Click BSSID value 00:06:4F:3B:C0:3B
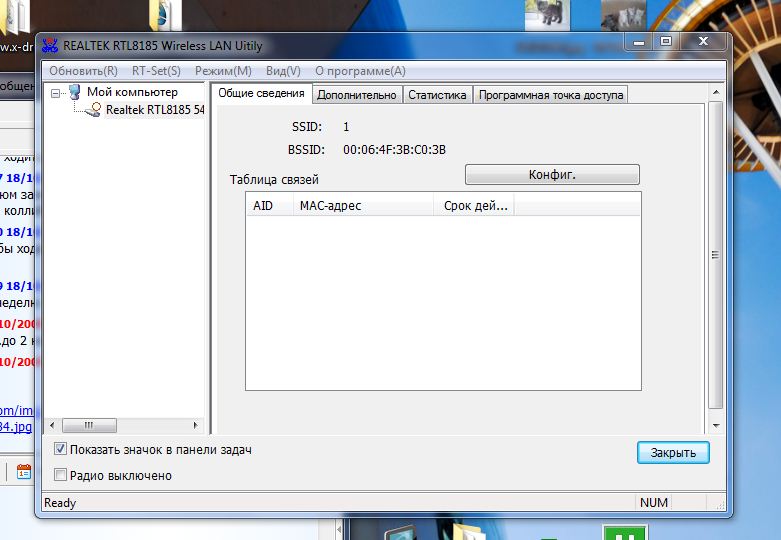The image size is (781, 540). tap(394, 149)
